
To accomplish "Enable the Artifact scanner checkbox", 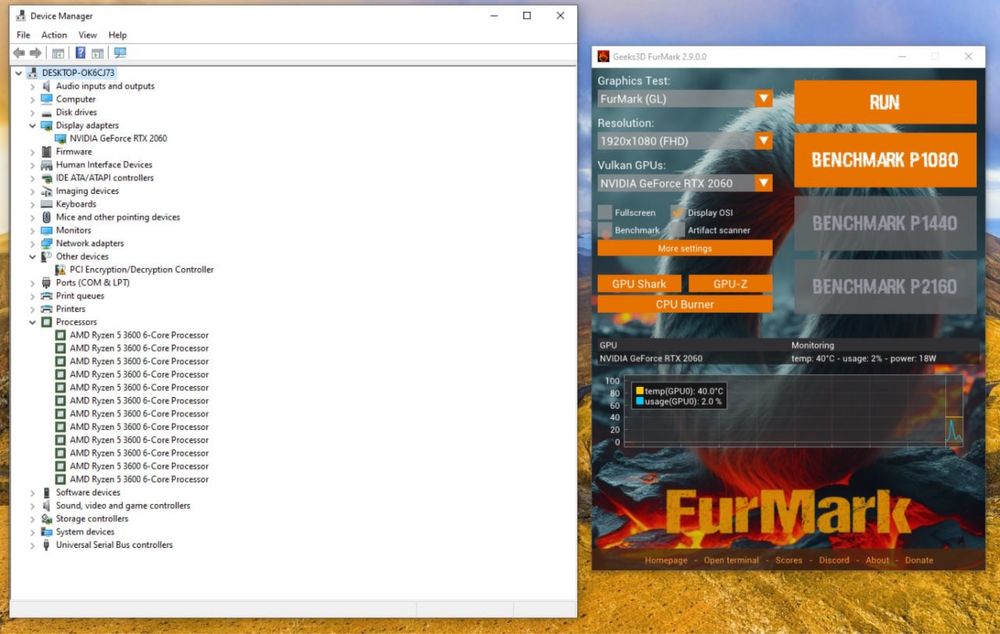I will click(677, 230).
